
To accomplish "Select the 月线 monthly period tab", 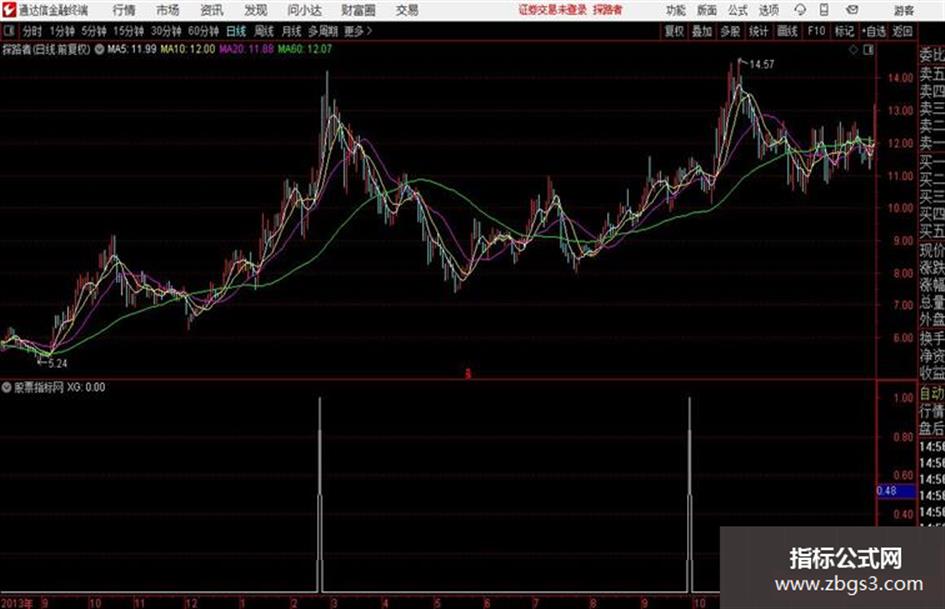I will tap(291, 31).
